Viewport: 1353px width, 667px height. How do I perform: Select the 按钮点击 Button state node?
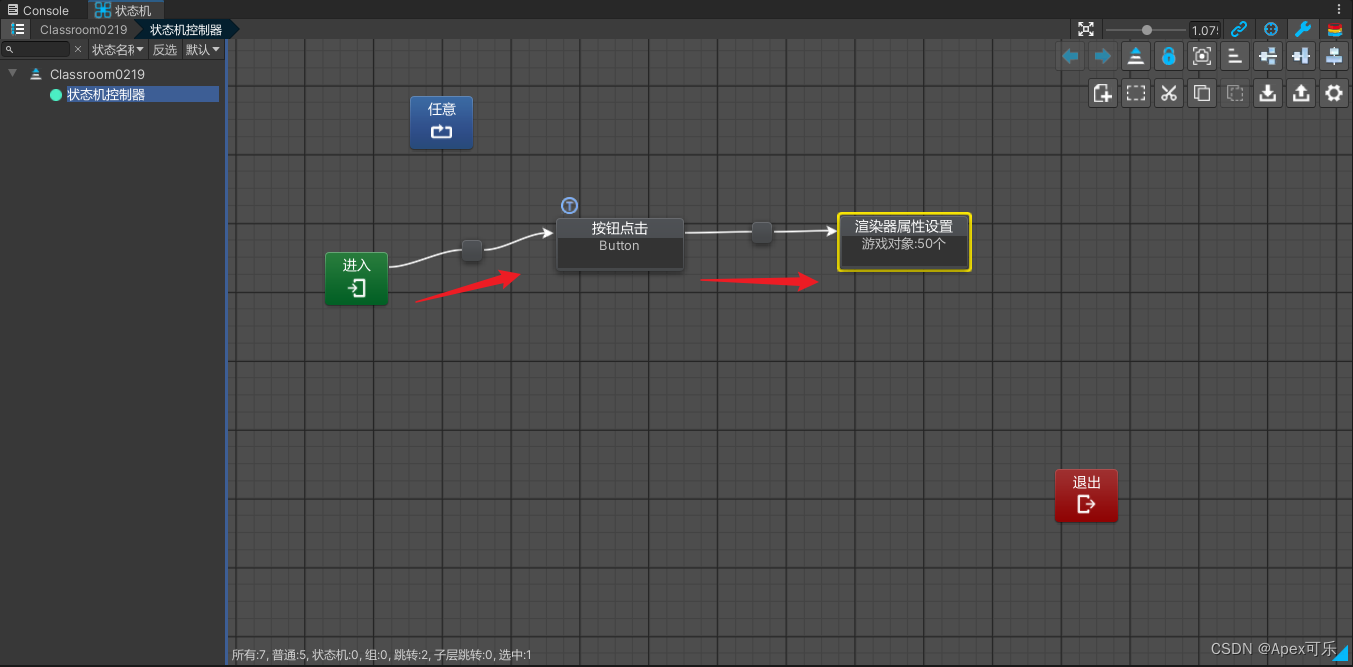tap(619, 243)
